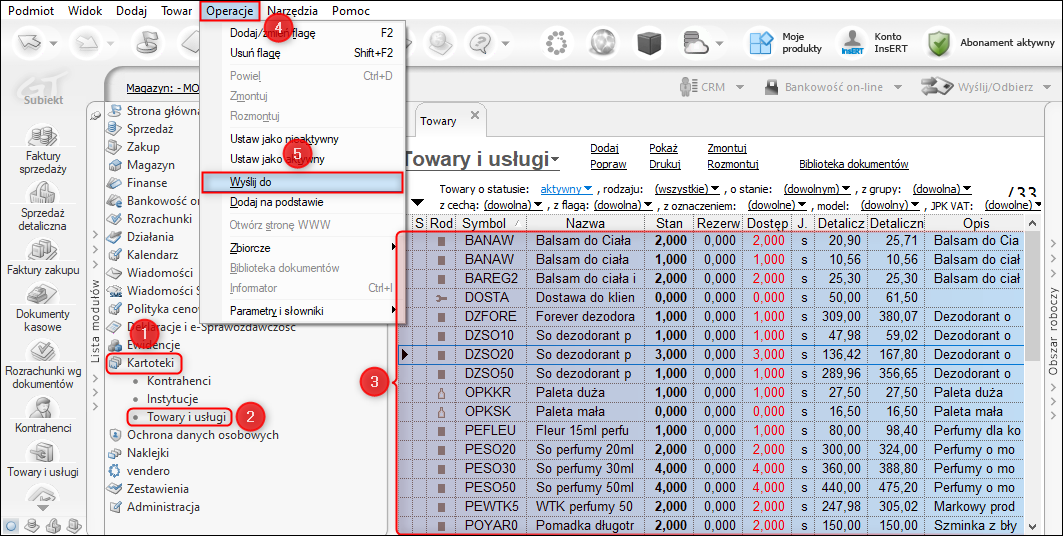This screenshot has height=536, width=1063.
Task: Click the 'Drukuj' link
Action: [664, 164]
